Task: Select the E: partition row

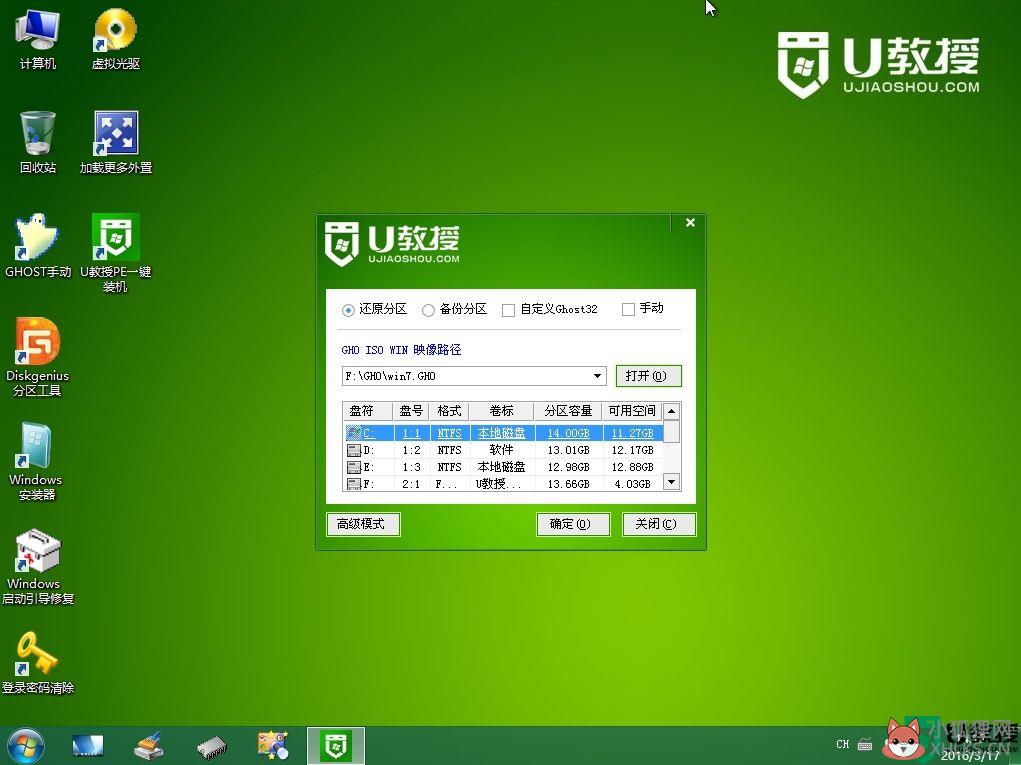Action: pos(503,467)
